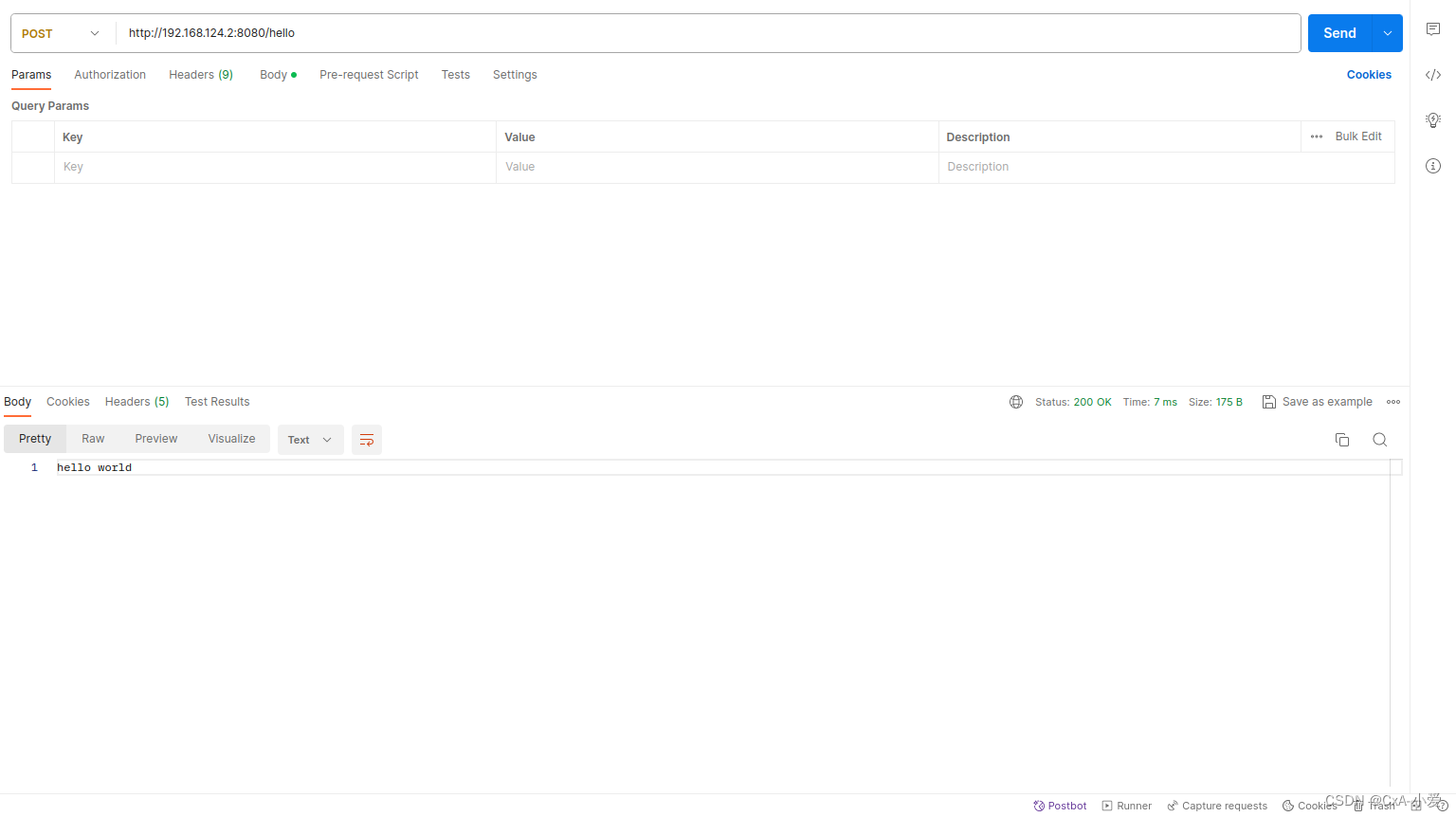Open Runner in the status bar
Viewport: 1456px width, 817px height.
tap(1126, 806)
